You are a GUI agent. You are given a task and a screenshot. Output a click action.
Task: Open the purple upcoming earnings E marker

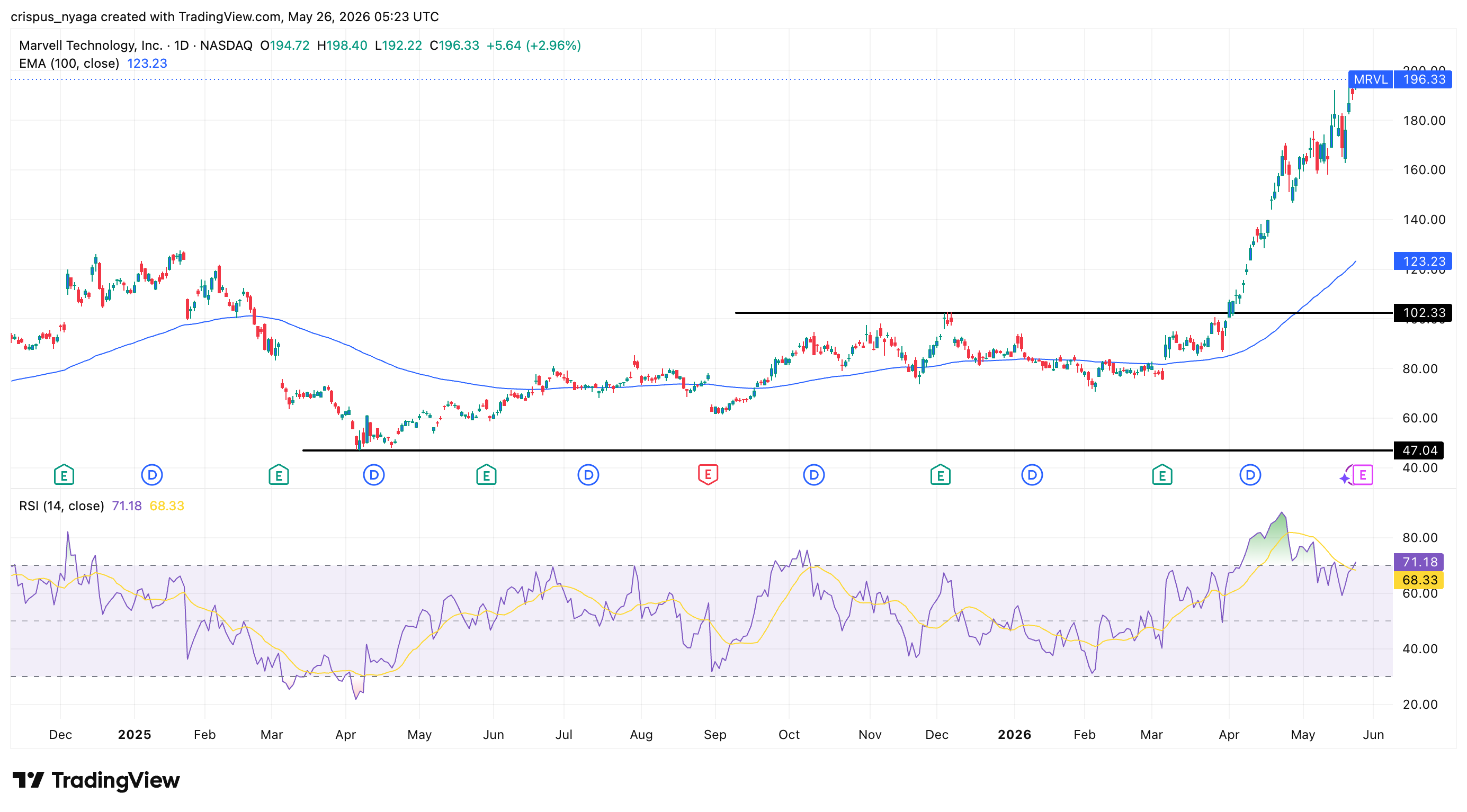pyautogui.click(x=1363, y=475)
